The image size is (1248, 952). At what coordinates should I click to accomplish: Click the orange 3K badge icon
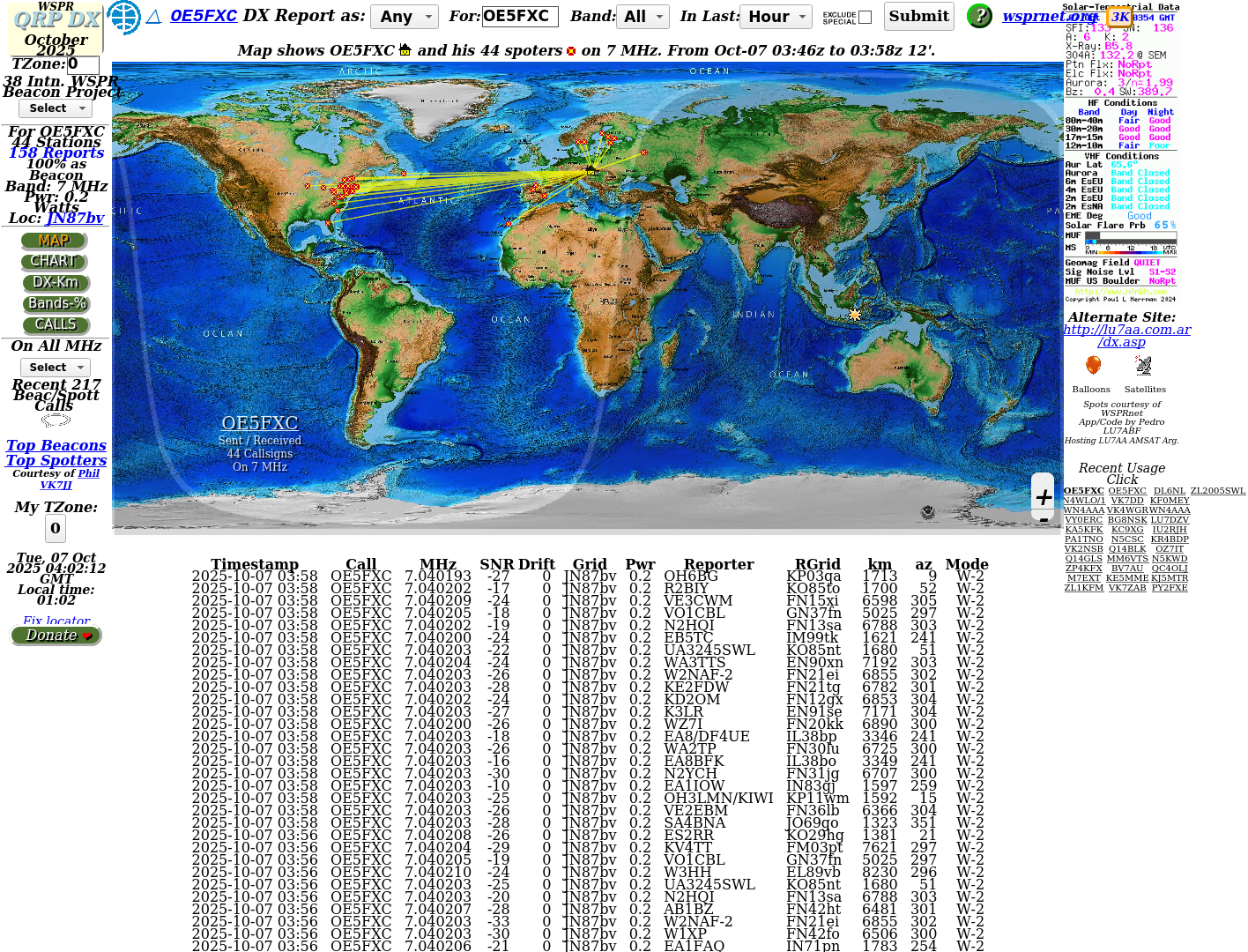click(x=1120, y=17)
